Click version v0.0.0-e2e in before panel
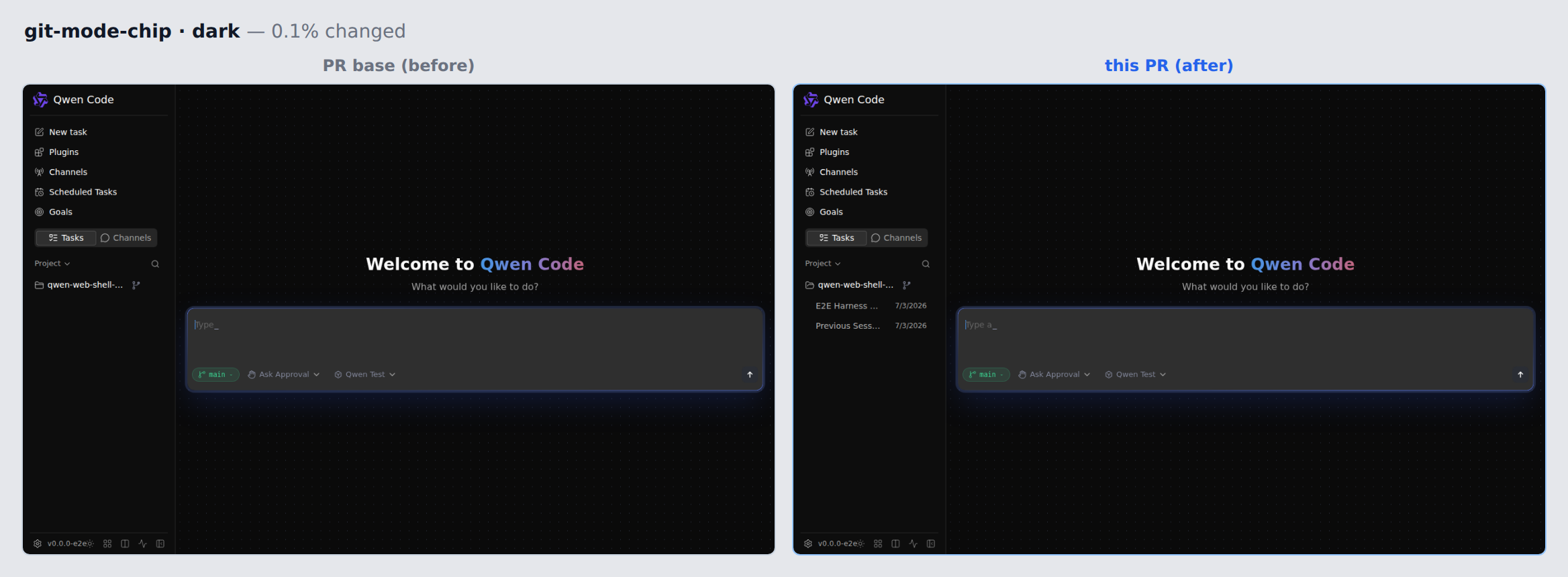Screen dimensions: 1568x577 [66, 543]
